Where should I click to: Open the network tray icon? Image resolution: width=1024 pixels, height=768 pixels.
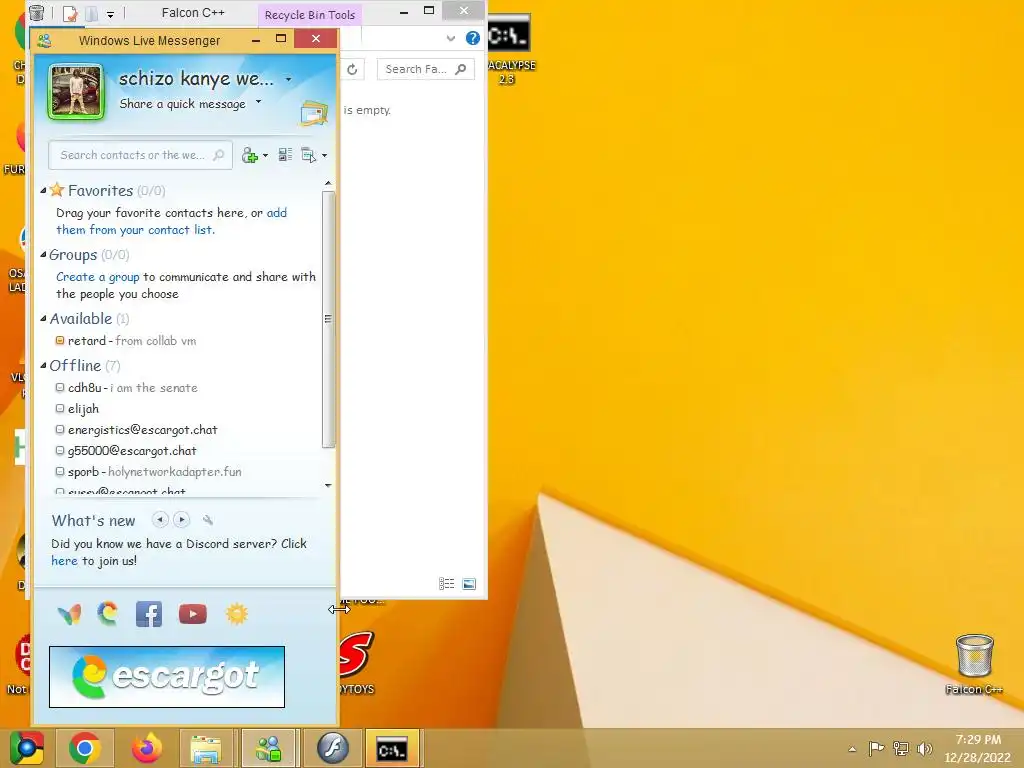[x=901, y=749]
